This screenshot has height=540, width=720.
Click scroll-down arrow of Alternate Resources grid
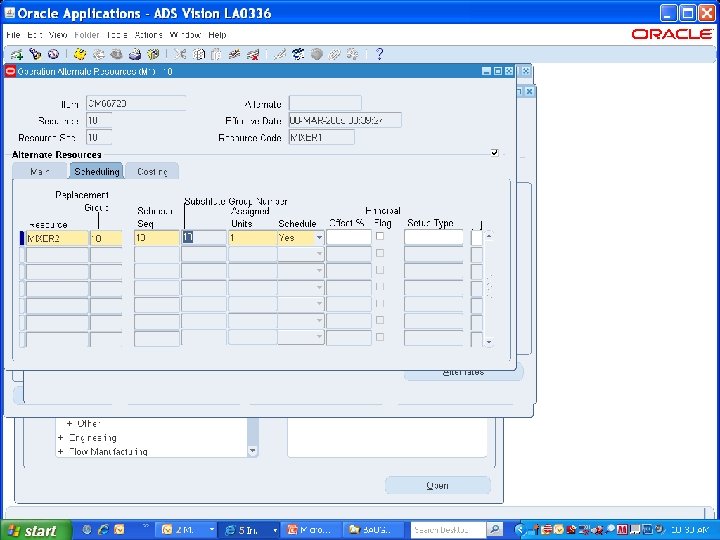click(489, 342)
